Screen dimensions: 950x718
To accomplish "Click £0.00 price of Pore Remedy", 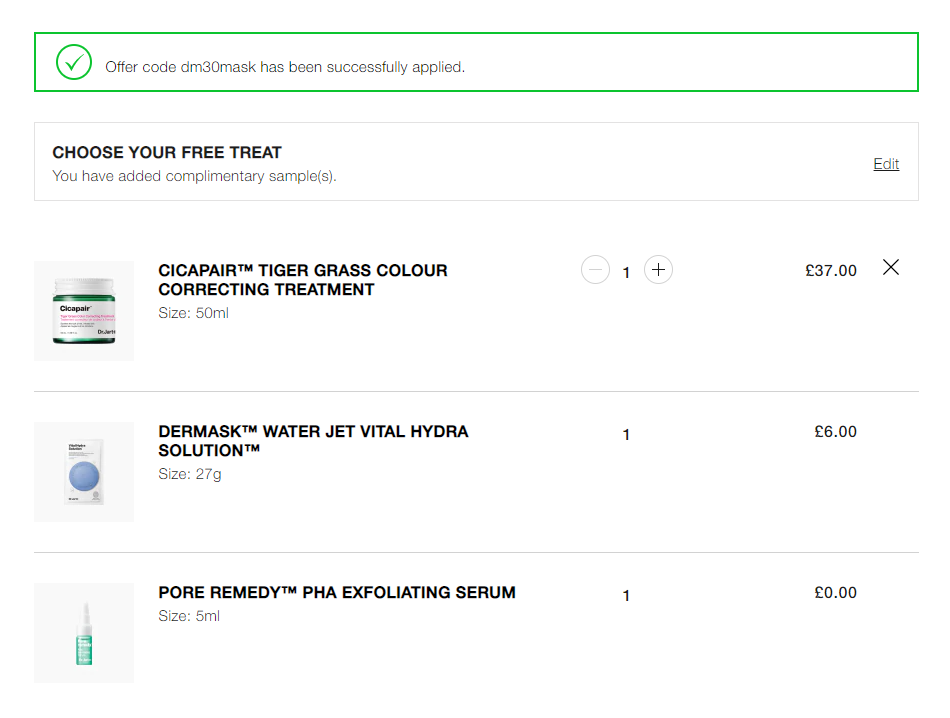I will [835, 593].
